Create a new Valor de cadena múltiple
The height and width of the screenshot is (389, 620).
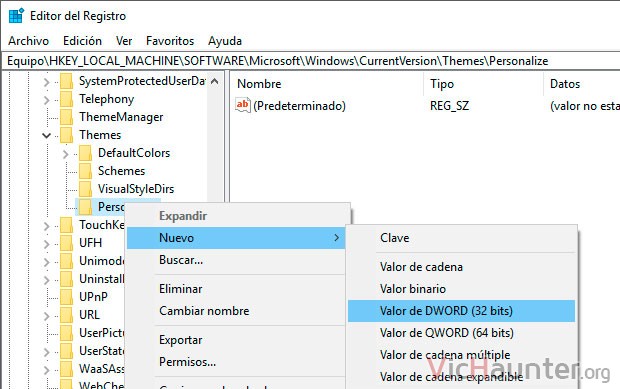[x=461, y=355]
